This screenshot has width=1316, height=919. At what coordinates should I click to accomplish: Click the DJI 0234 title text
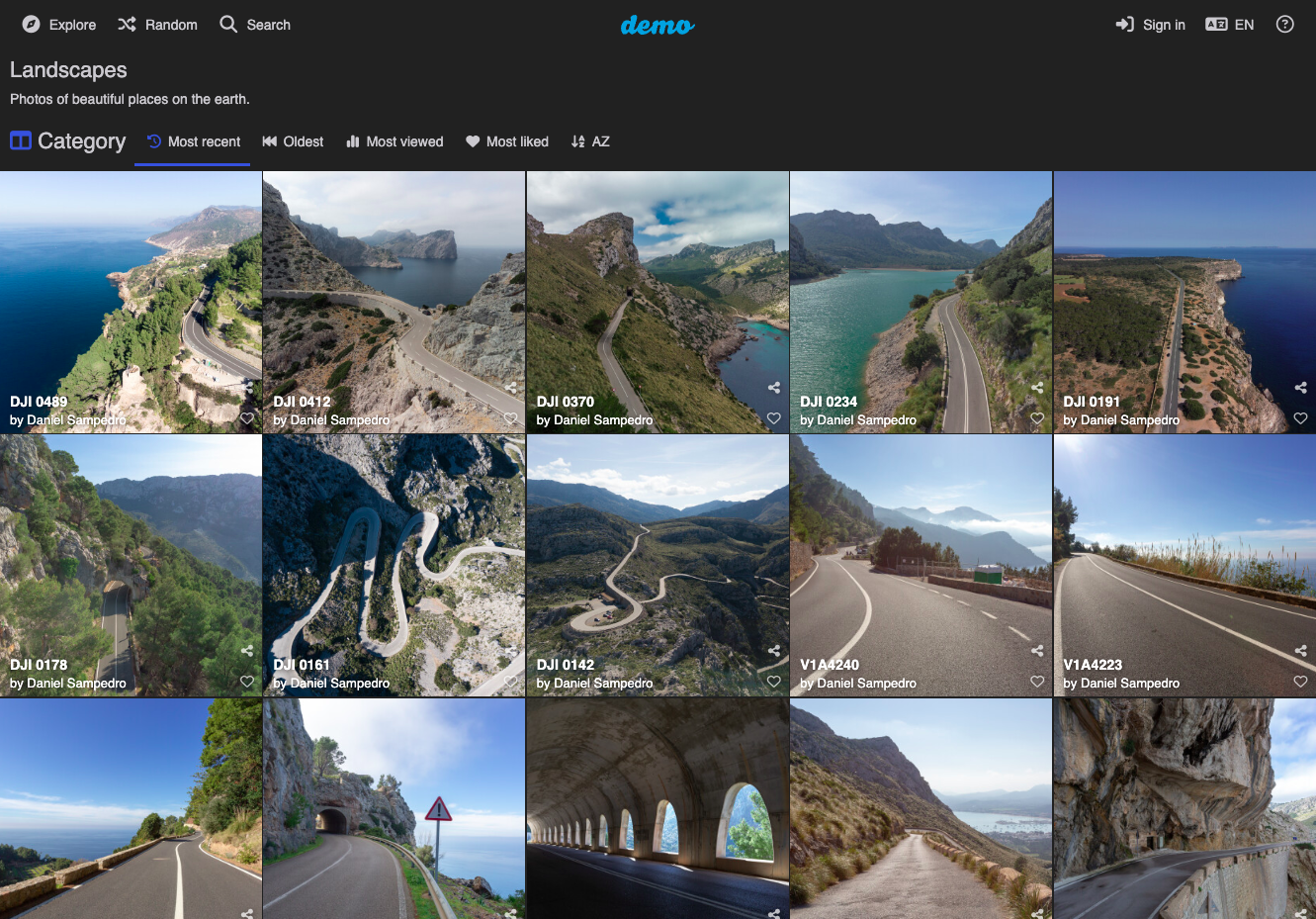tap(829, 402)
